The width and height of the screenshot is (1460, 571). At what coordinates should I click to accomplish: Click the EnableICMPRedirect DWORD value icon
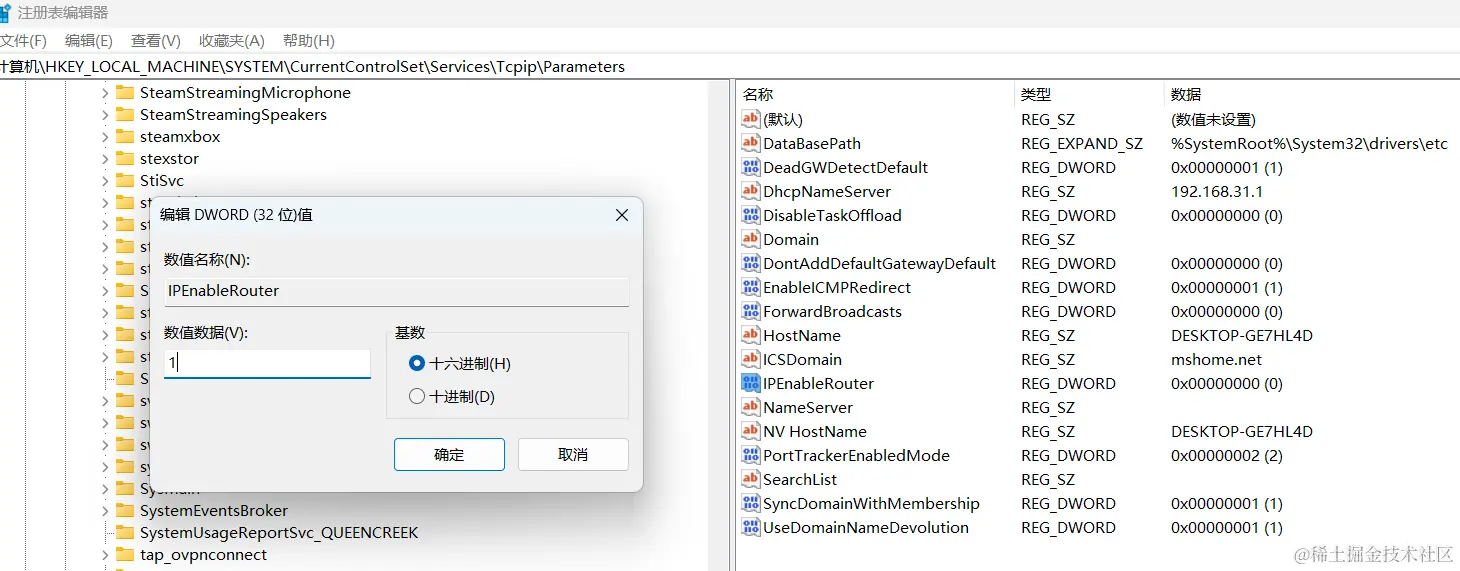point(750,287)
